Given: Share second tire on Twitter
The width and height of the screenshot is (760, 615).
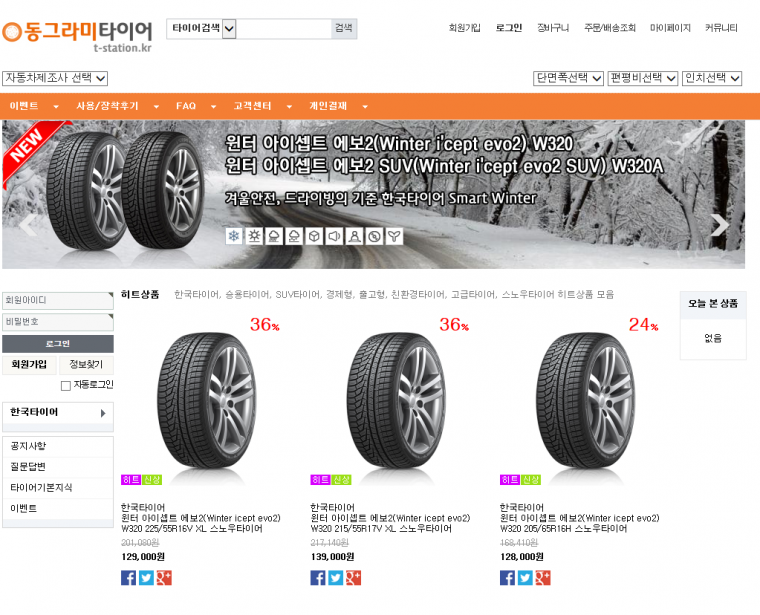Looking at the screenshot, I should point(335,578).
